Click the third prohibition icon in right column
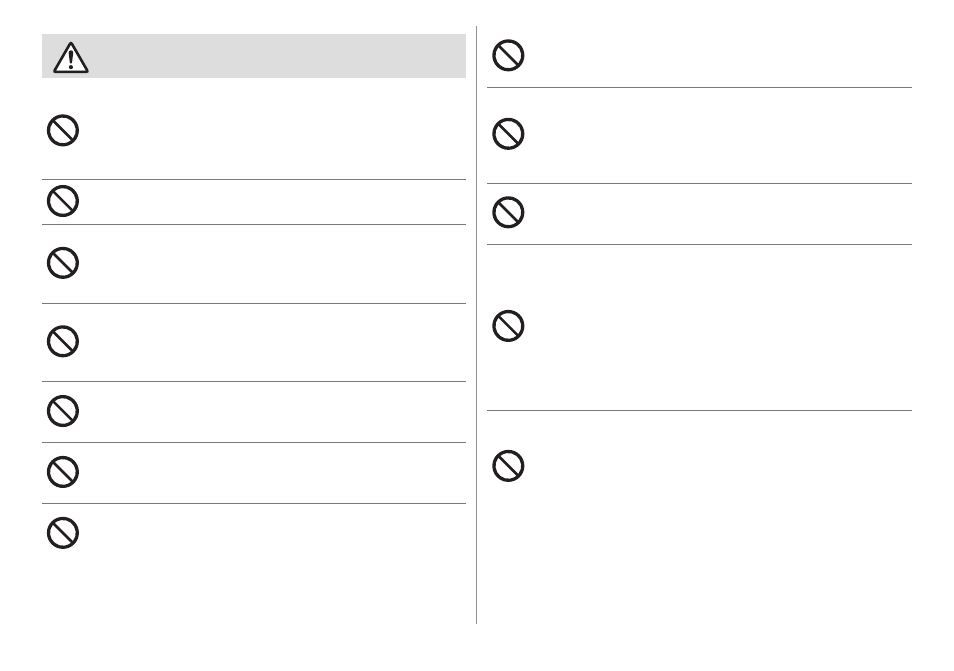Screen dimensions: 954x671 tap(508, 212)
